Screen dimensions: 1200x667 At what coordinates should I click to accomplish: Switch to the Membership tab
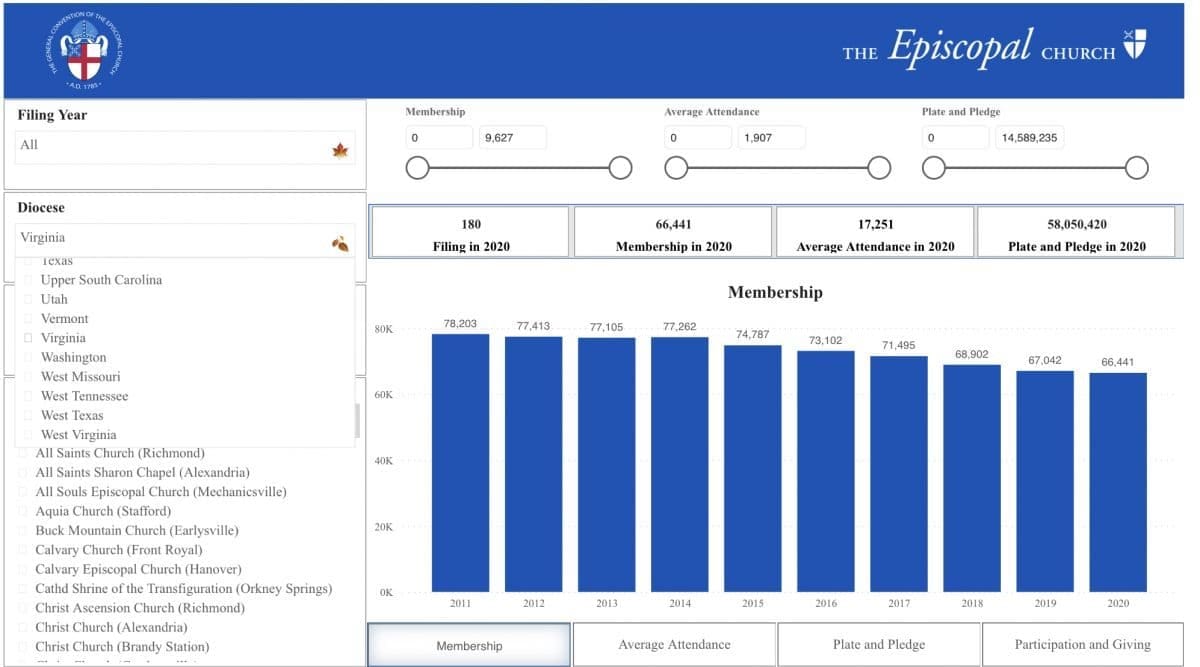pos(469,645)
